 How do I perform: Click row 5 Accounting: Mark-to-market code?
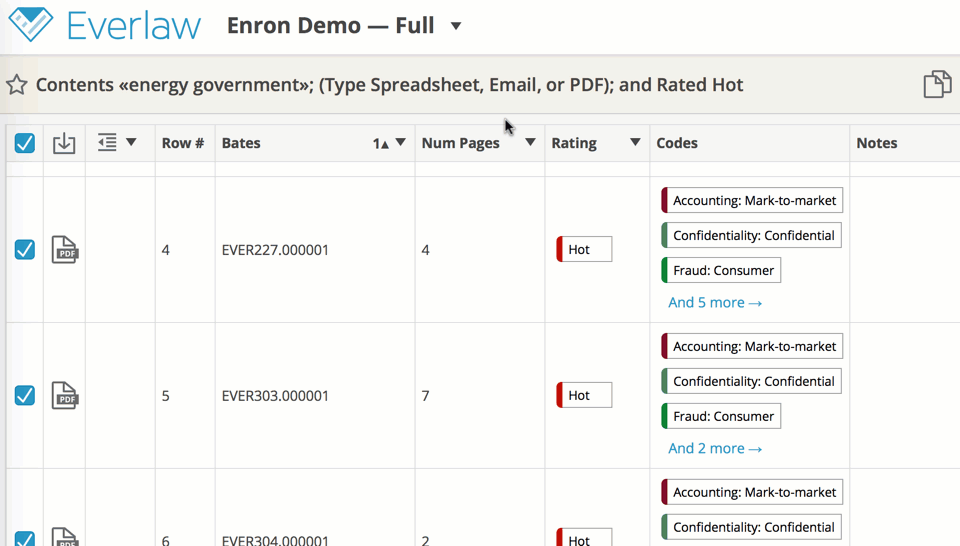pyautogui.click(x=752, y=346)
